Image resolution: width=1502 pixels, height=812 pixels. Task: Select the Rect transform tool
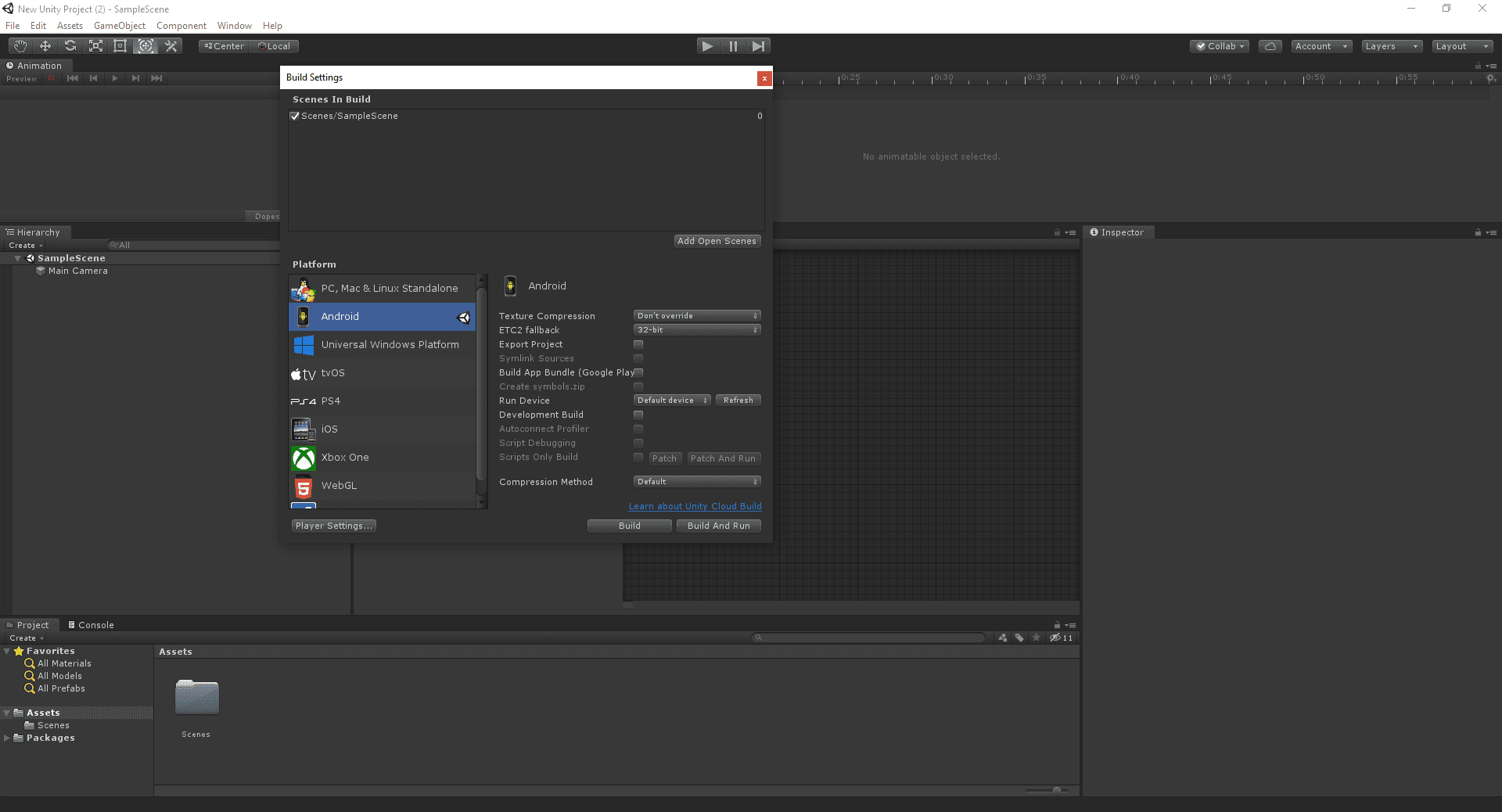[120, 46]
